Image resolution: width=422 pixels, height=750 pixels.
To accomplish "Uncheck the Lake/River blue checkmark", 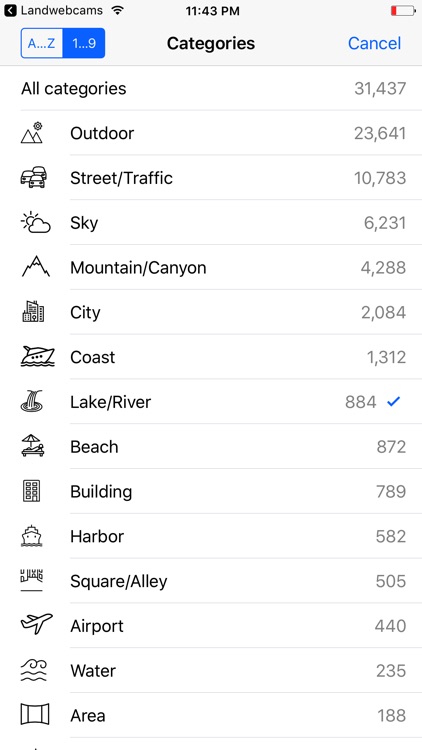I will point(393,402).
